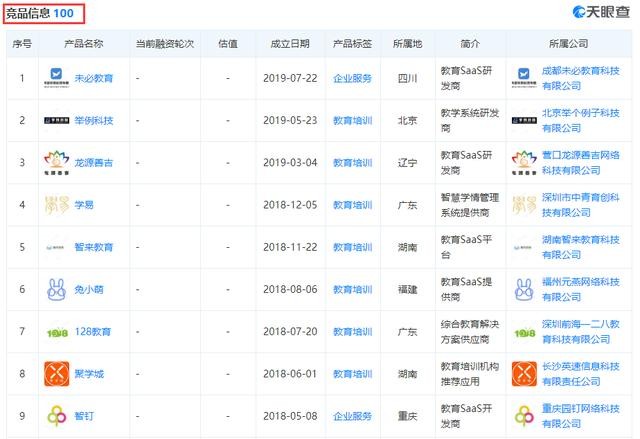The height and width of the screenshot is (439, 640).
Task: Select date 2018-12-05 cell
Action: (290, 205)
